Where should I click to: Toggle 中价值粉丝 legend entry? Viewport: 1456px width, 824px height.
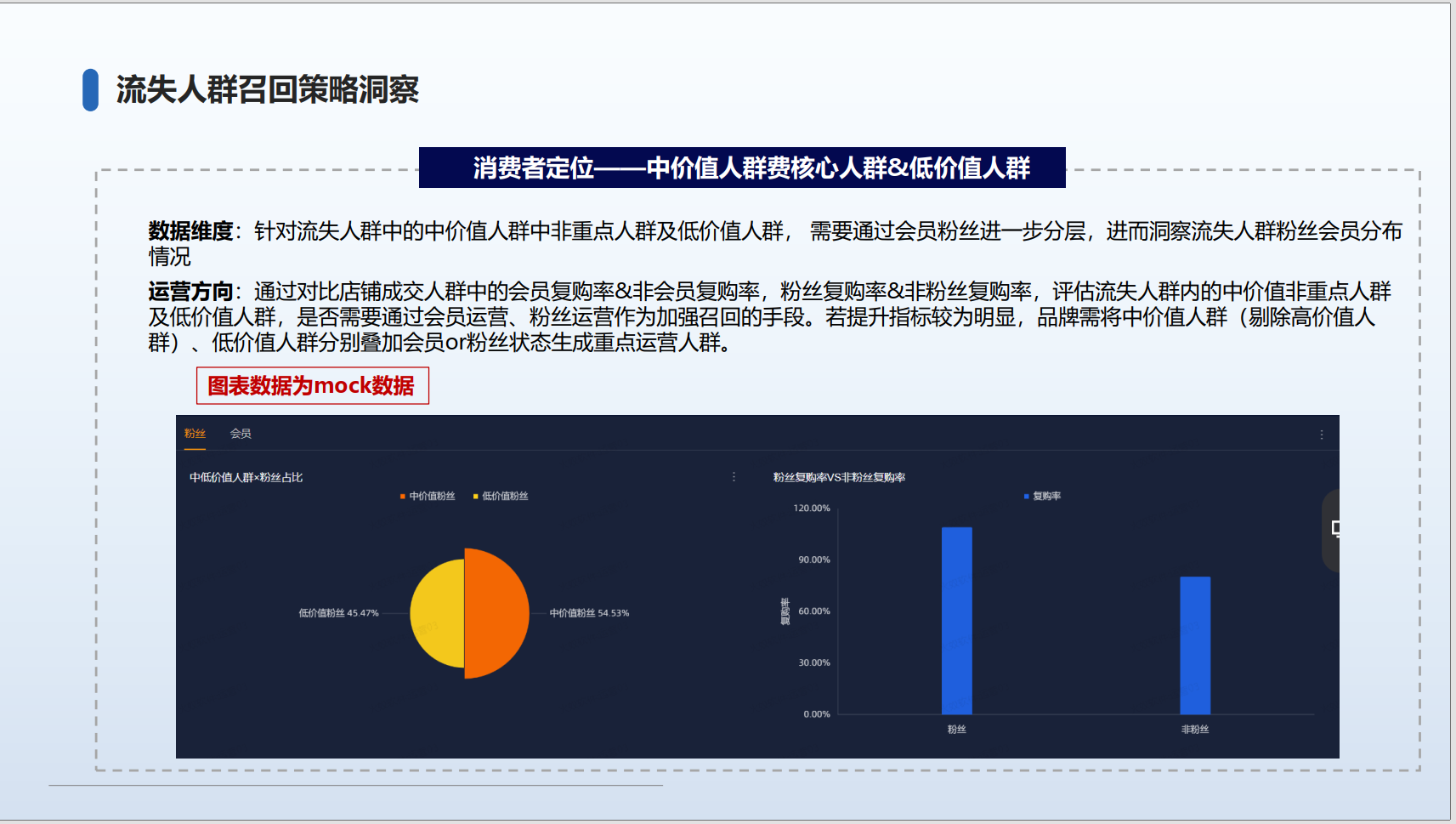pos(428,496)
